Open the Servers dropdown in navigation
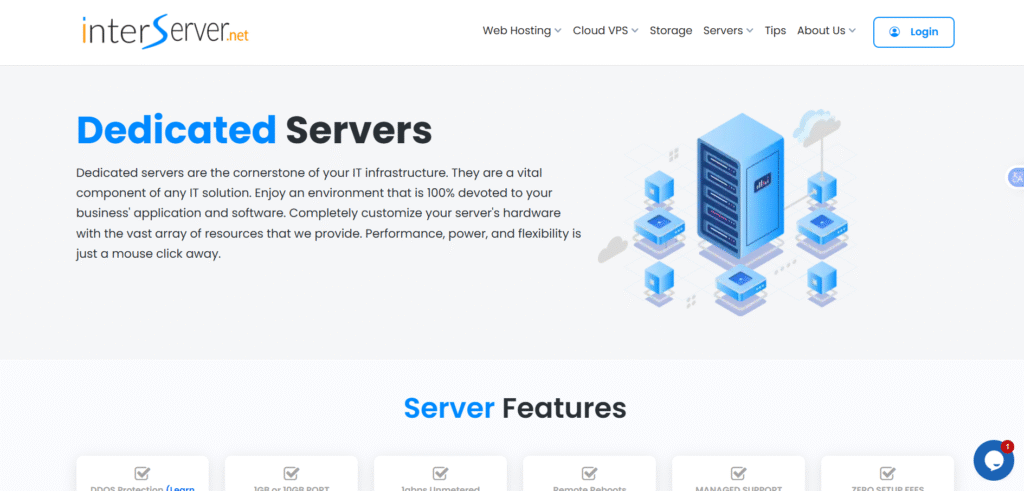Viewport: 1024px width, 491px height. 728,31
